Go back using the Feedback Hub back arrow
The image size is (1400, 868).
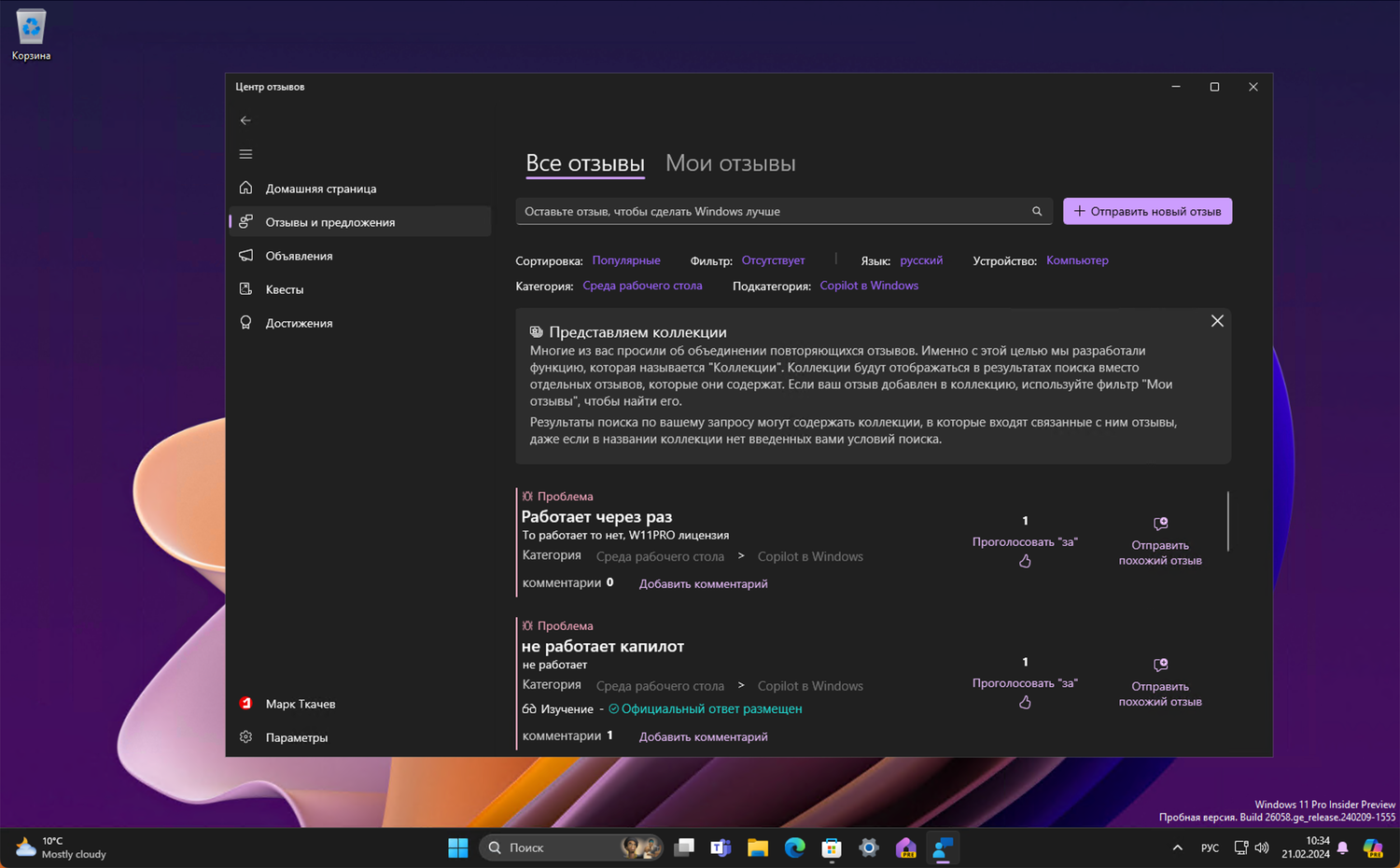pyautogui.click(x=245, y=120)
